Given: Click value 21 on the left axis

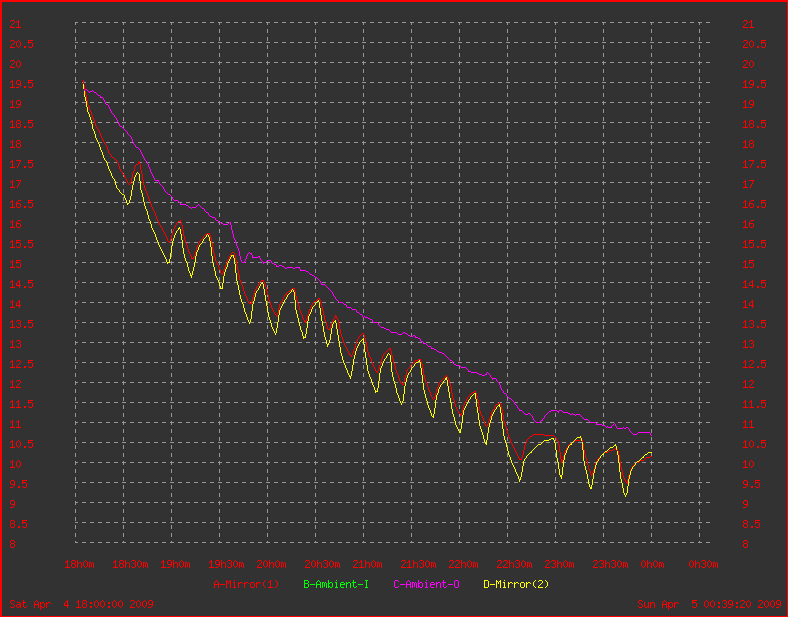Looking at the screenshot, I should tap(16, 24).
